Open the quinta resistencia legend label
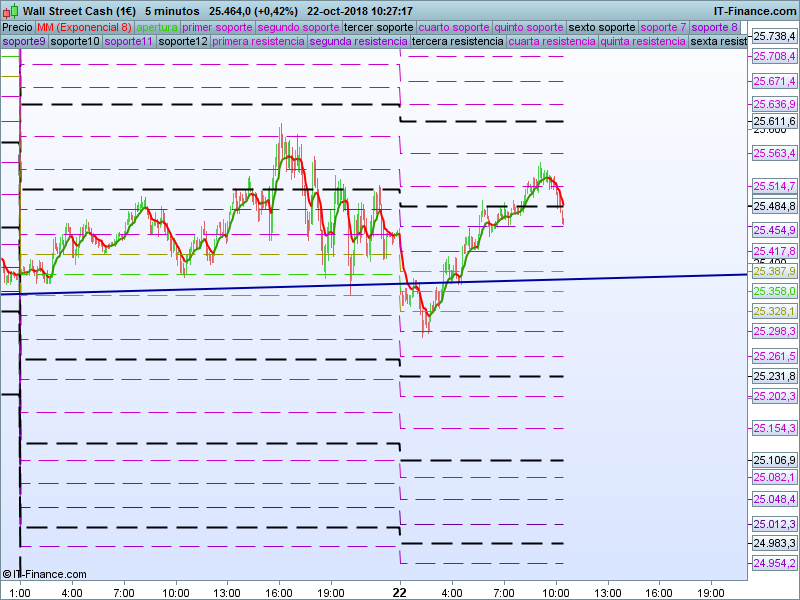The width and height of the screenshot is (800, 600). click(643, 41)
